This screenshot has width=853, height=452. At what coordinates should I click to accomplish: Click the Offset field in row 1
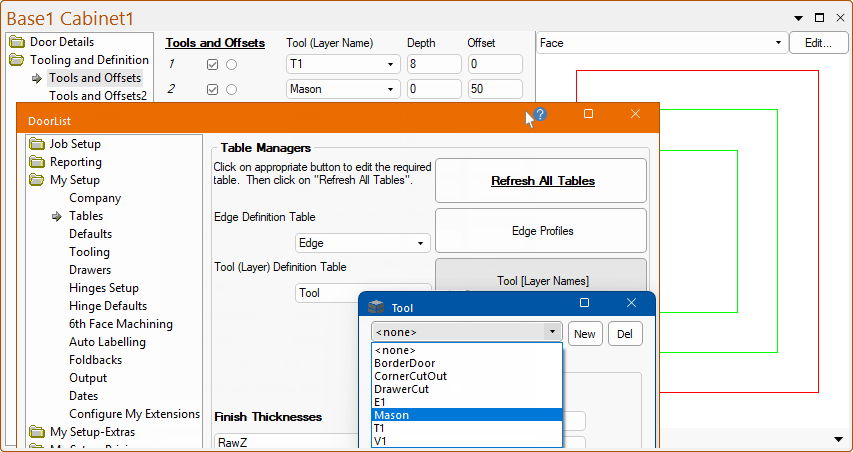(495, 64)
